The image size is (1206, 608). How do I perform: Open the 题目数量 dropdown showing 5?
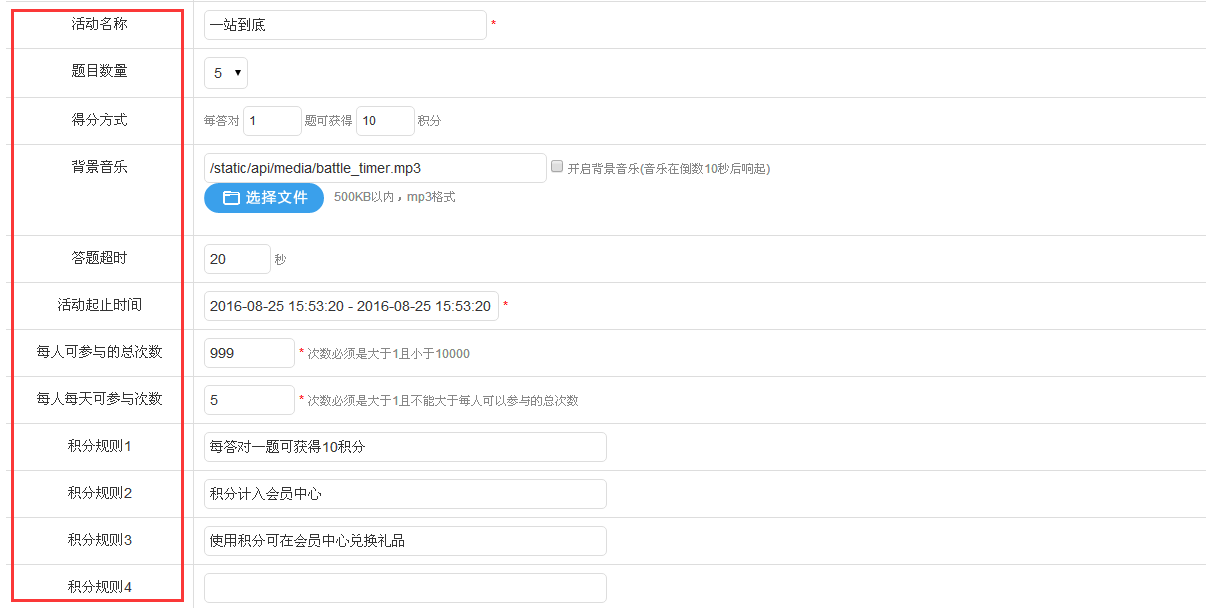coord(226,73)
